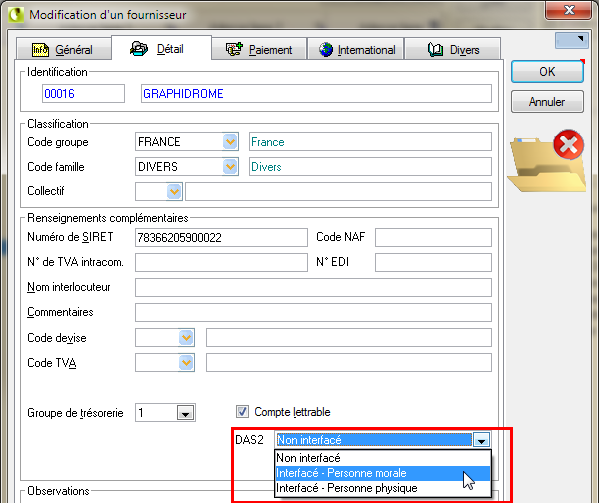The height and width of the screenshot is (503, 599).
Task: Click the folder with red cross icon
Action: 547,160
